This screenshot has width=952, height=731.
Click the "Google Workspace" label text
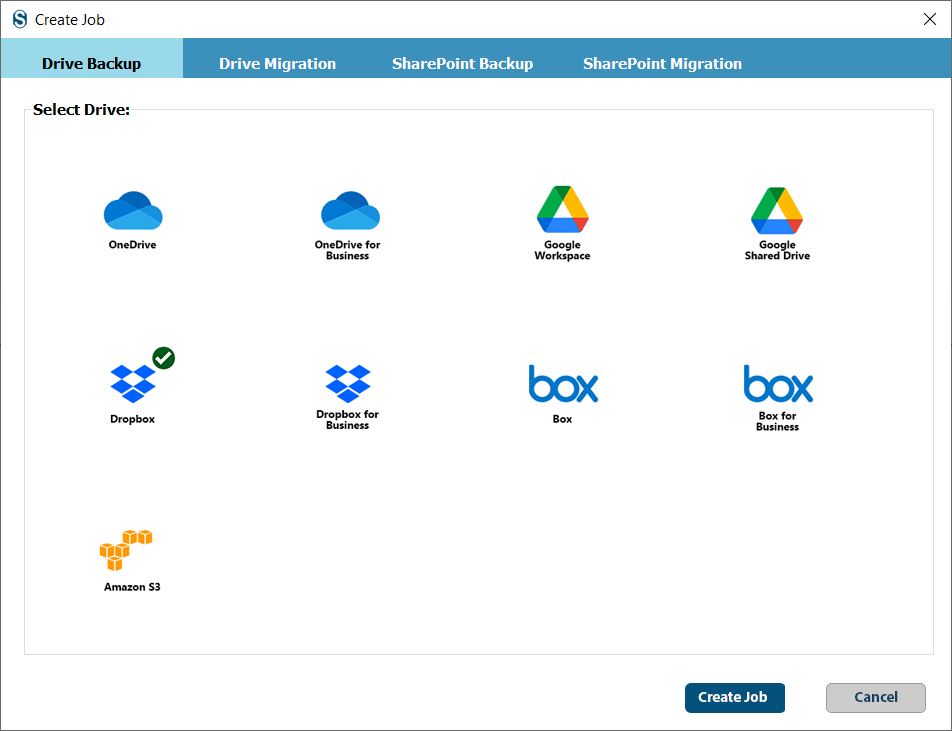point(562,250)
